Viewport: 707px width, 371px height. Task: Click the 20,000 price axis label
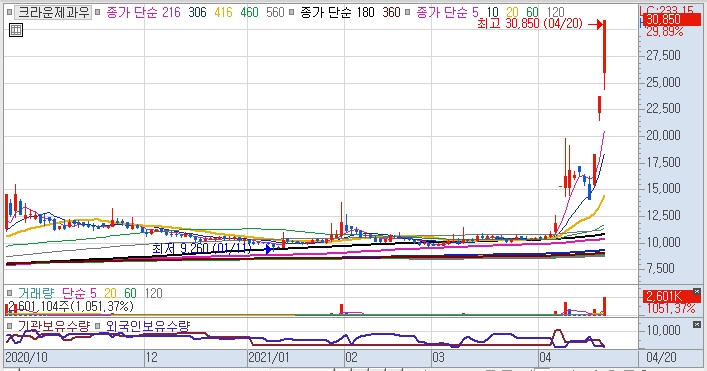click(x=663, y=135)
